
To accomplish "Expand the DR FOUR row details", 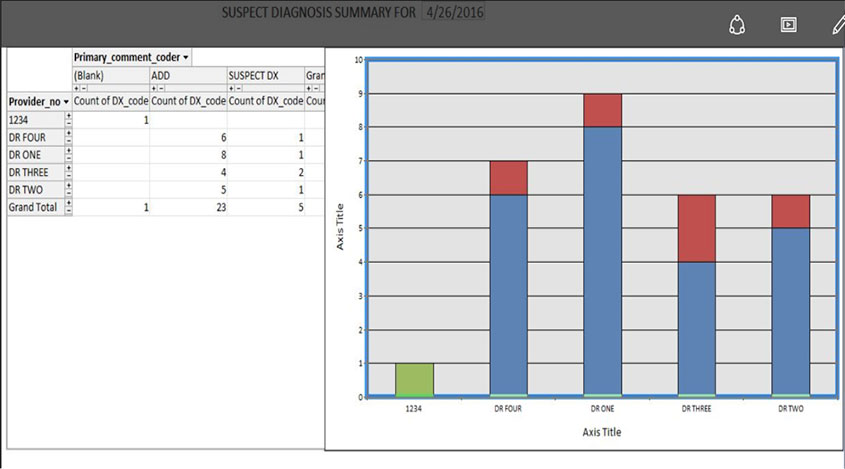I will click(x=68, y=134).
